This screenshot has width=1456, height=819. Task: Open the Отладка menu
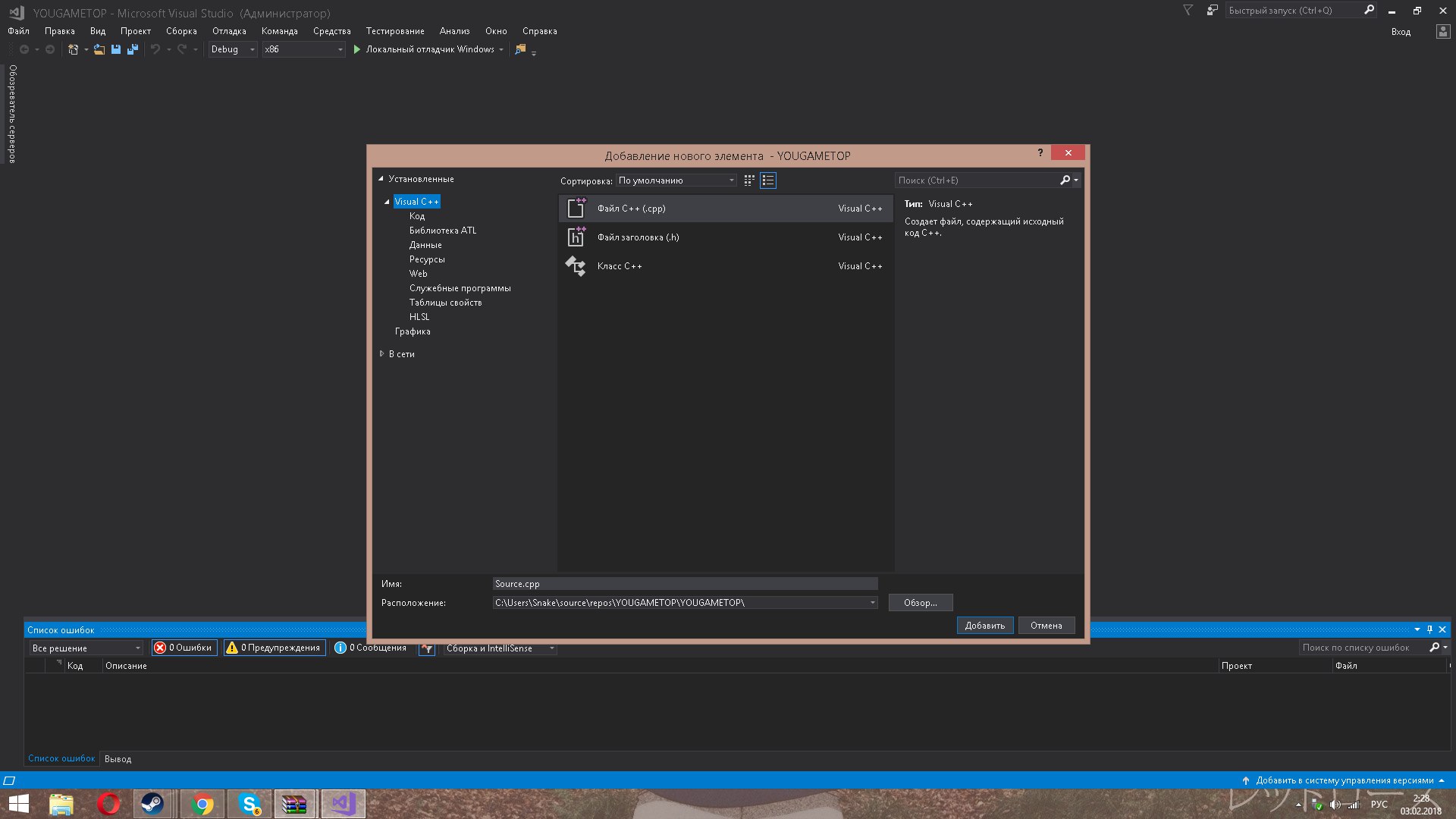pyautogui.click(x=229, y=31)
